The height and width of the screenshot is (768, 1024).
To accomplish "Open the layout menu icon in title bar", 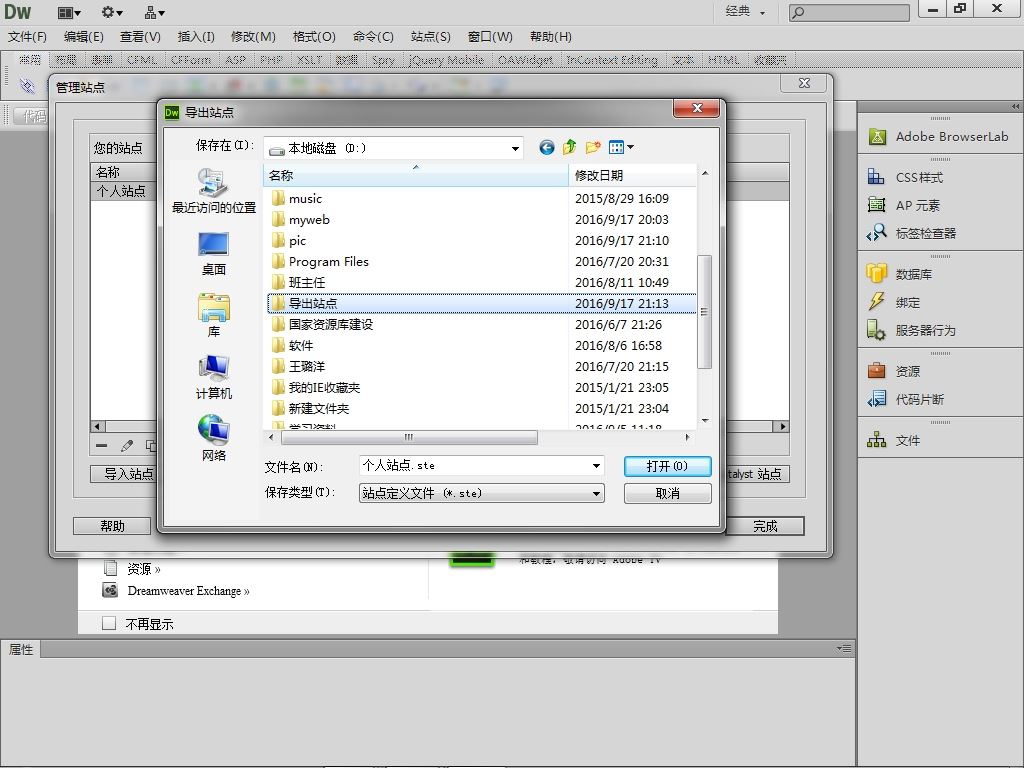I will click(x=69, y=12).
